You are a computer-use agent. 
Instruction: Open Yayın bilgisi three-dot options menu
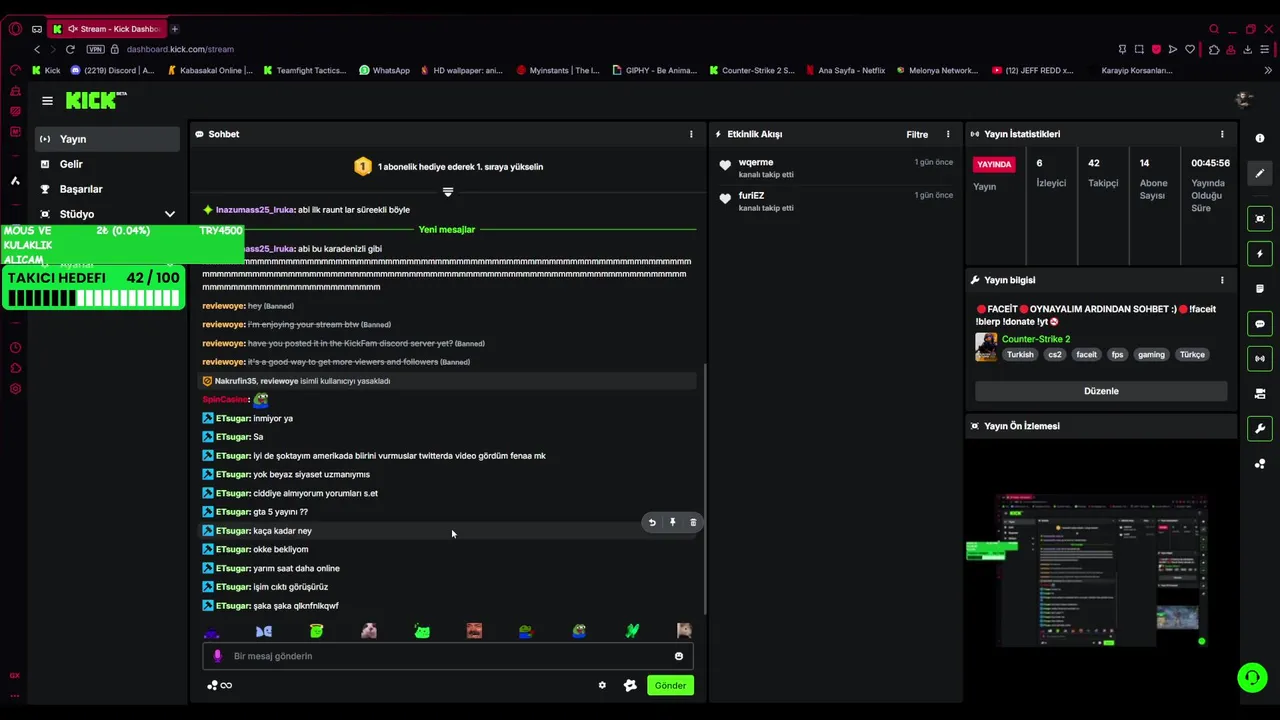tap(1222, 280)
